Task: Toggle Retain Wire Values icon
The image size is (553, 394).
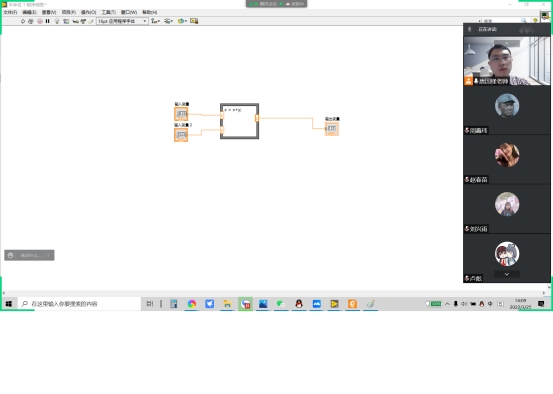Action: [66, 21]
